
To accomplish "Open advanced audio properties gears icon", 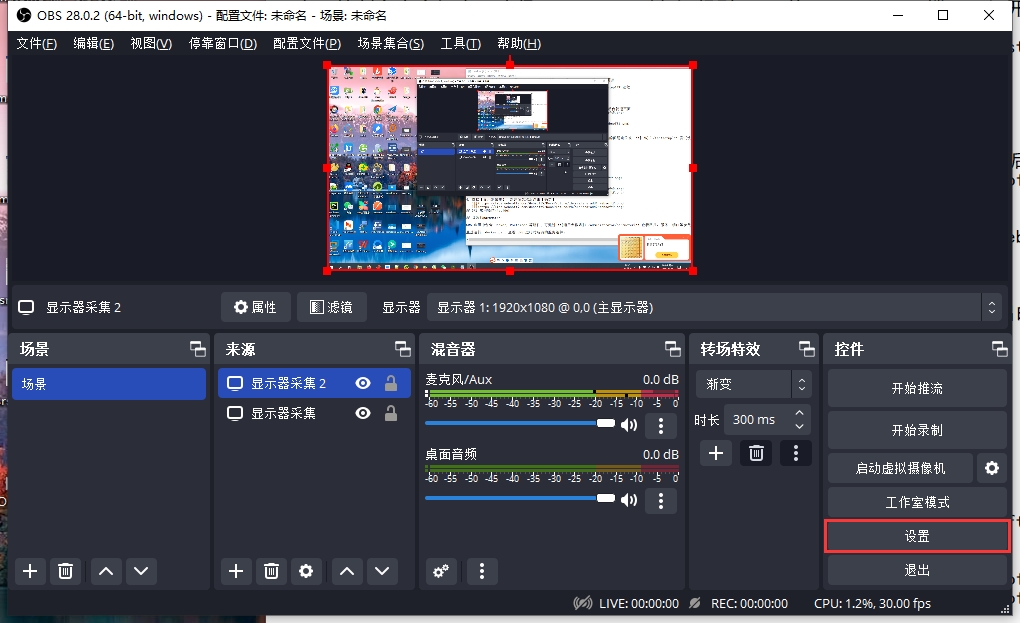I will (440, 571).
